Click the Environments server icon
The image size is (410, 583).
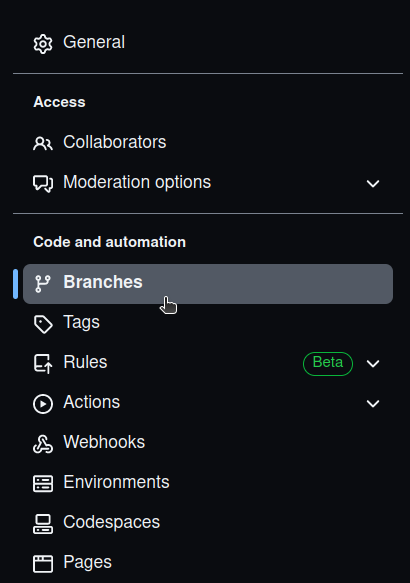tap(43, 484)
